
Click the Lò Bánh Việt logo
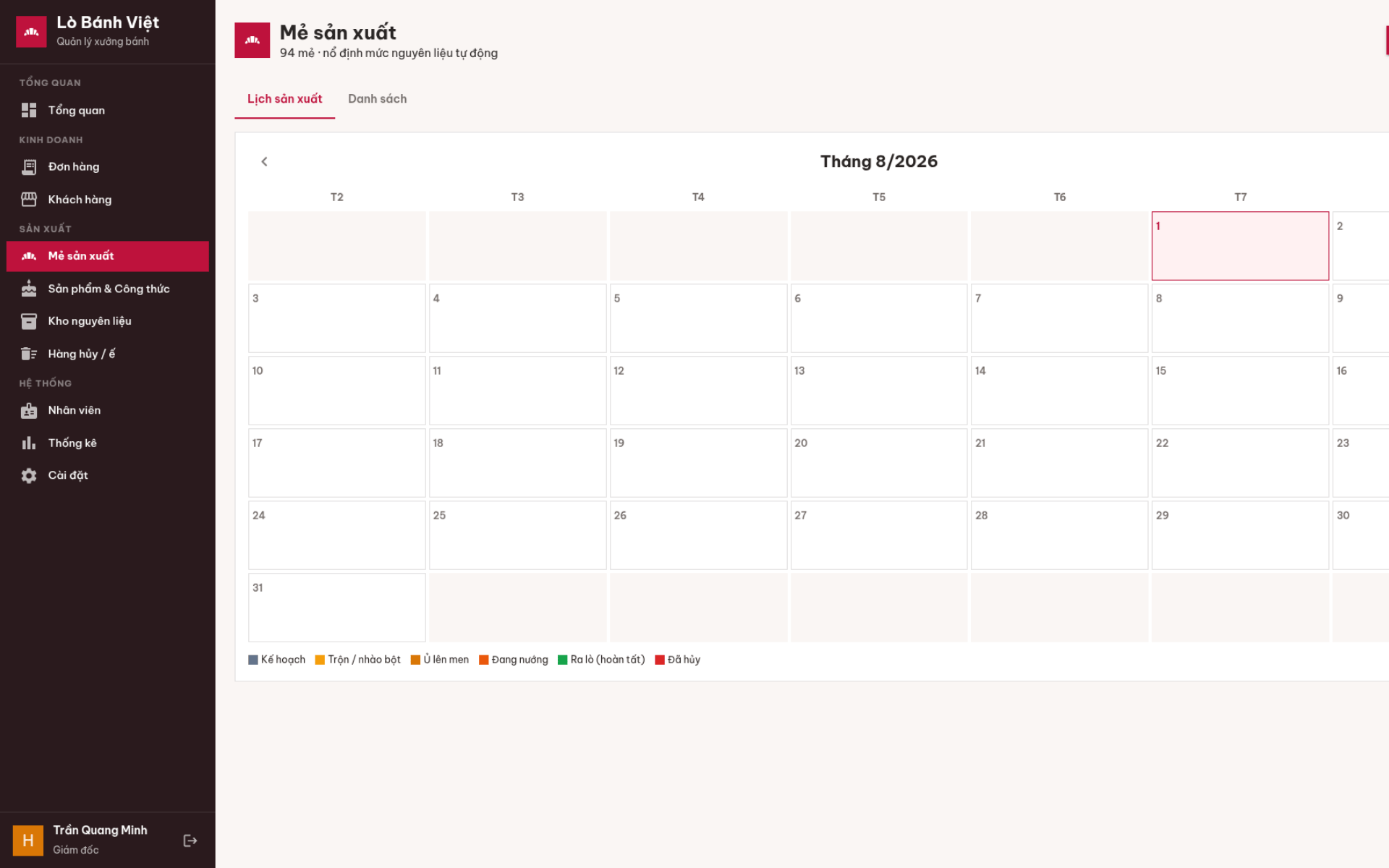pos(31,32)
